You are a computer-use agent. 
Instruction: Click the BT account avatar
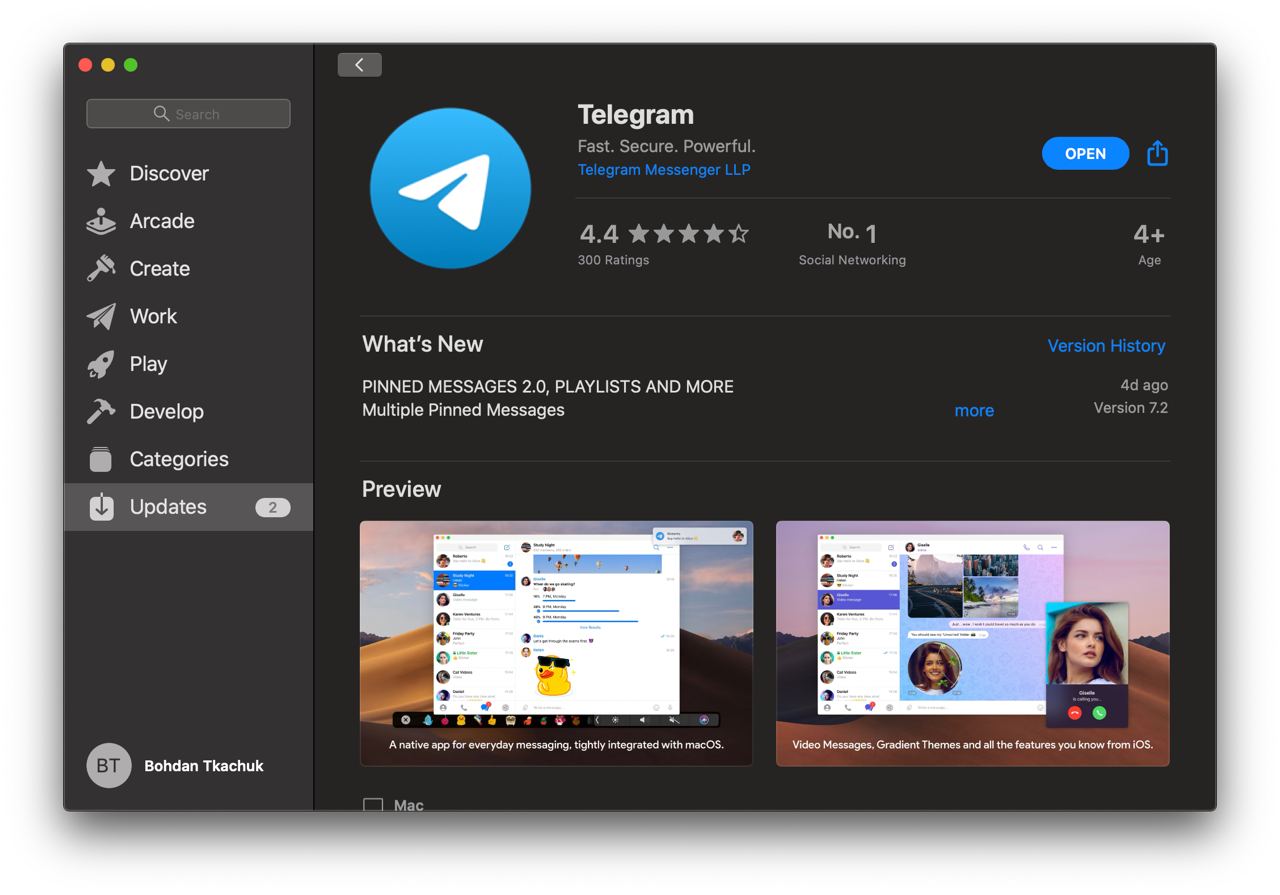click(x=109, y=766)
